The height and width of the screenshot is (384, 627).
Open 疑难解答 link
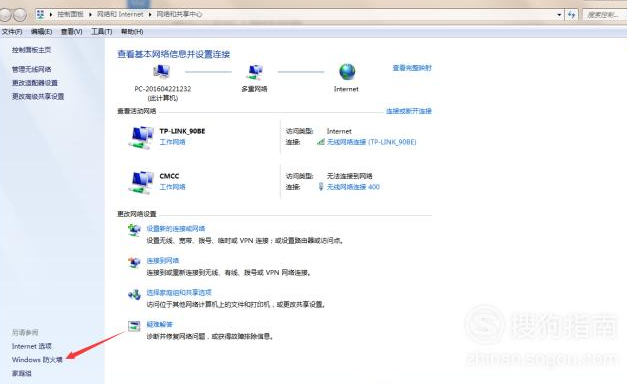pos(159,324)
